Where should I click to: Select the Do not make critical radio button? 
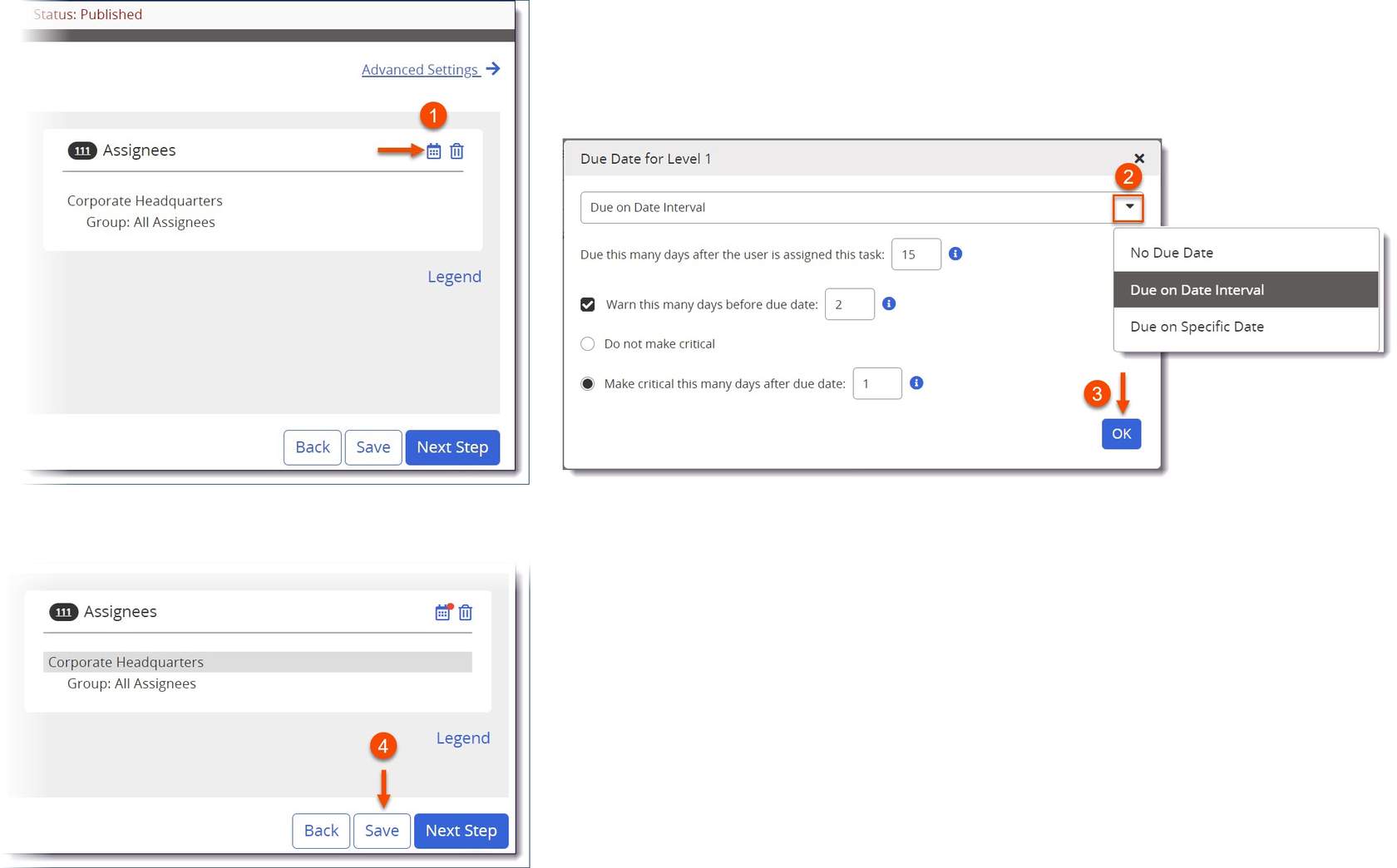coord(588,344)
